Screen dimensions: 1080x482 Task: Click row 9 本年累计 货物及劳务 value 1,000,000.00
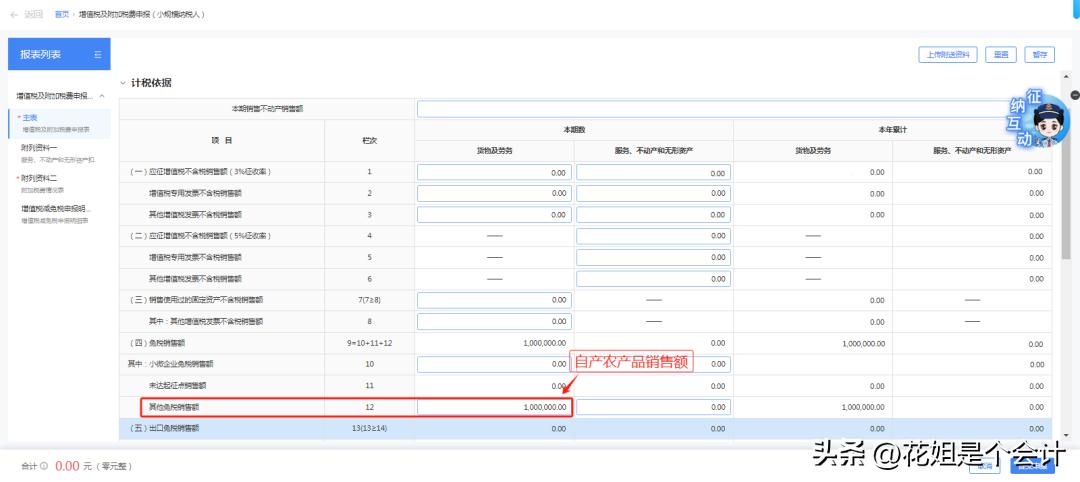click(863, 343)
